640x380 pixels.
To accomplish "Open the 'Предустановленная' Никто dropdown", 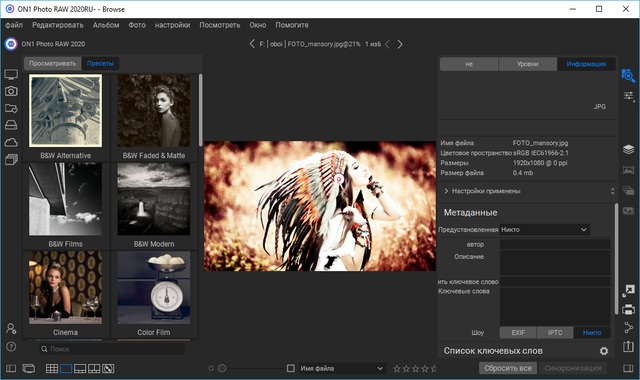I will 545,230.
